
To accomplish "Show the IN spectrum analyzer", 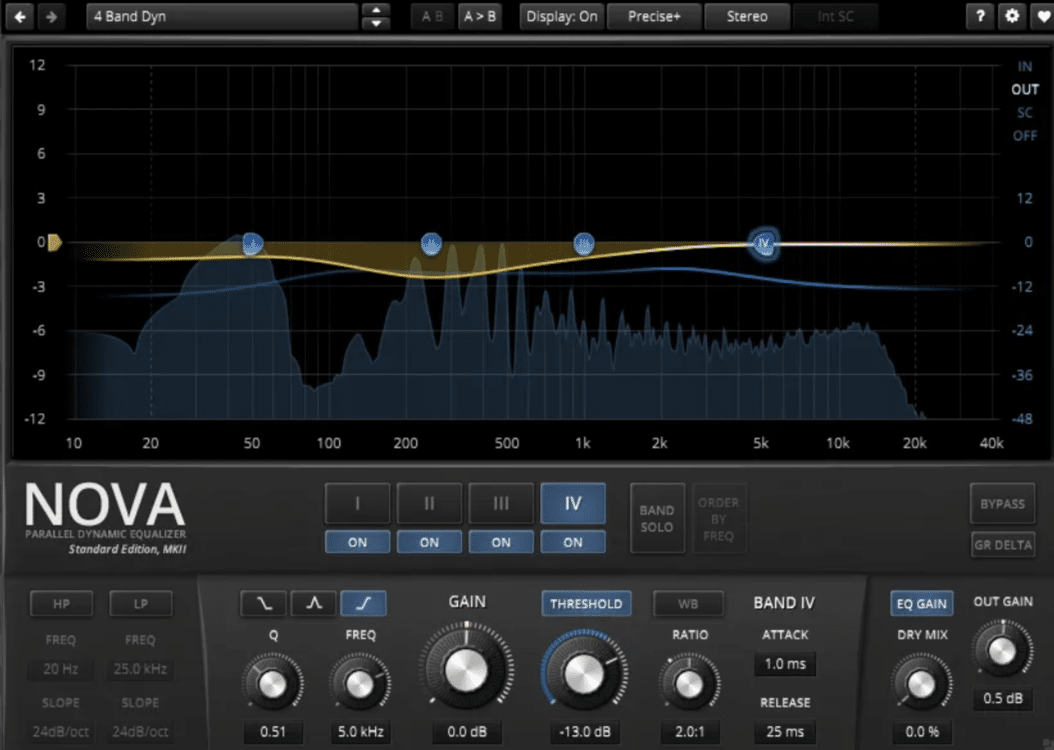I will [1024, 67].
